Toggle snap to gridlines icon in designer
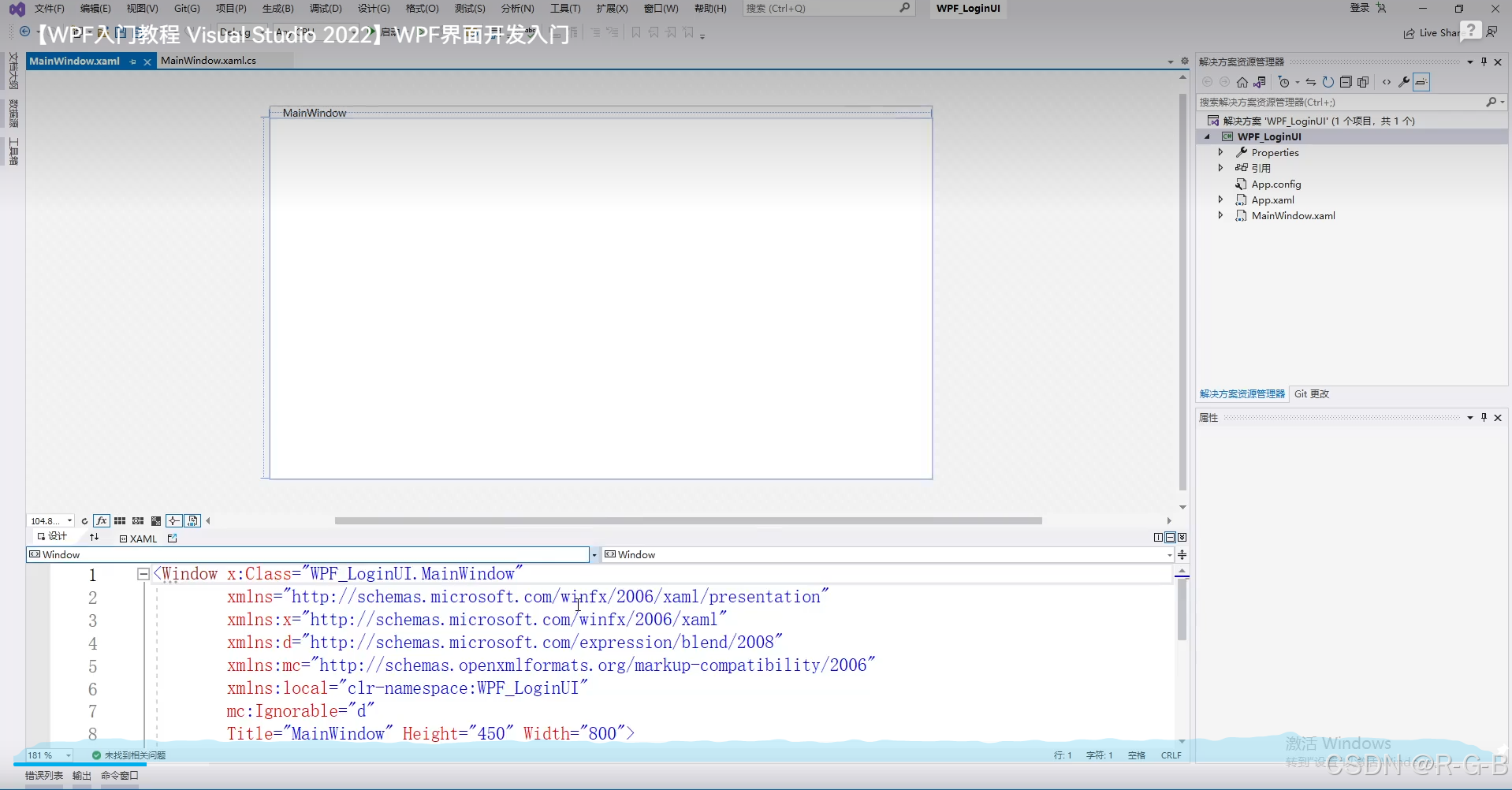The height and width of the screenshot is (790, 1512). [x=138, y=521]
